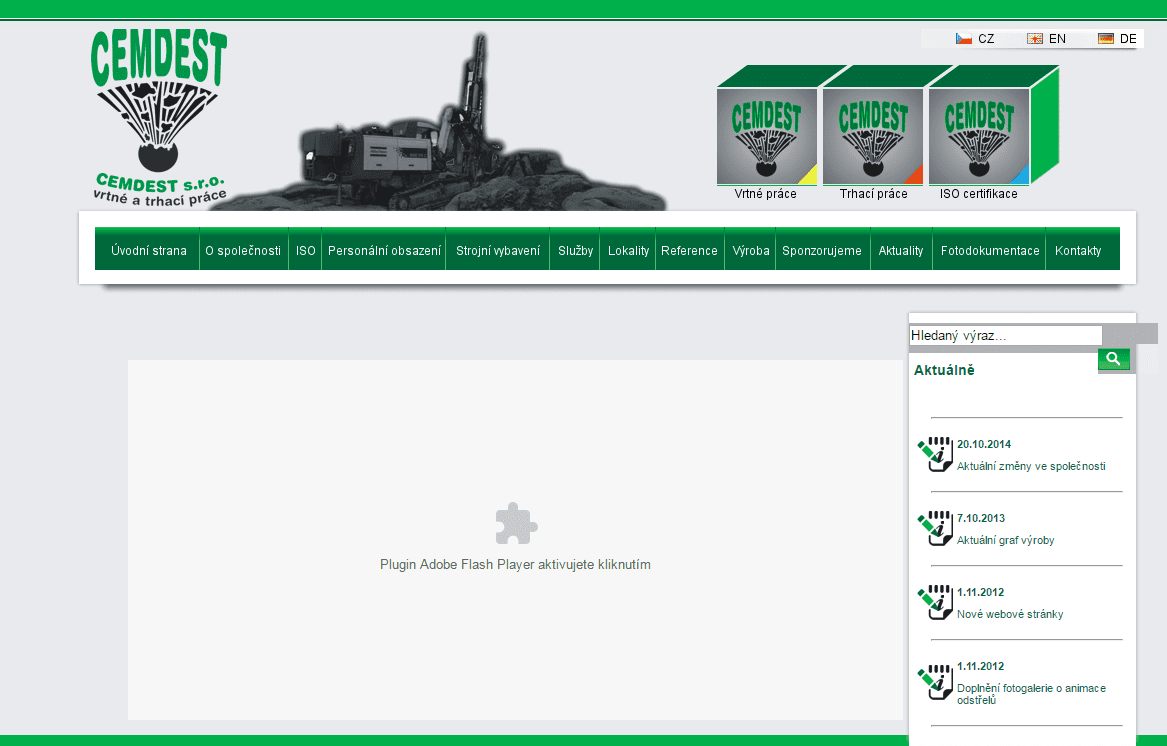This screenshot has width=1167, height=746.
Task: Click the Trhací práce caption link
Action: (x=874, y=194)
